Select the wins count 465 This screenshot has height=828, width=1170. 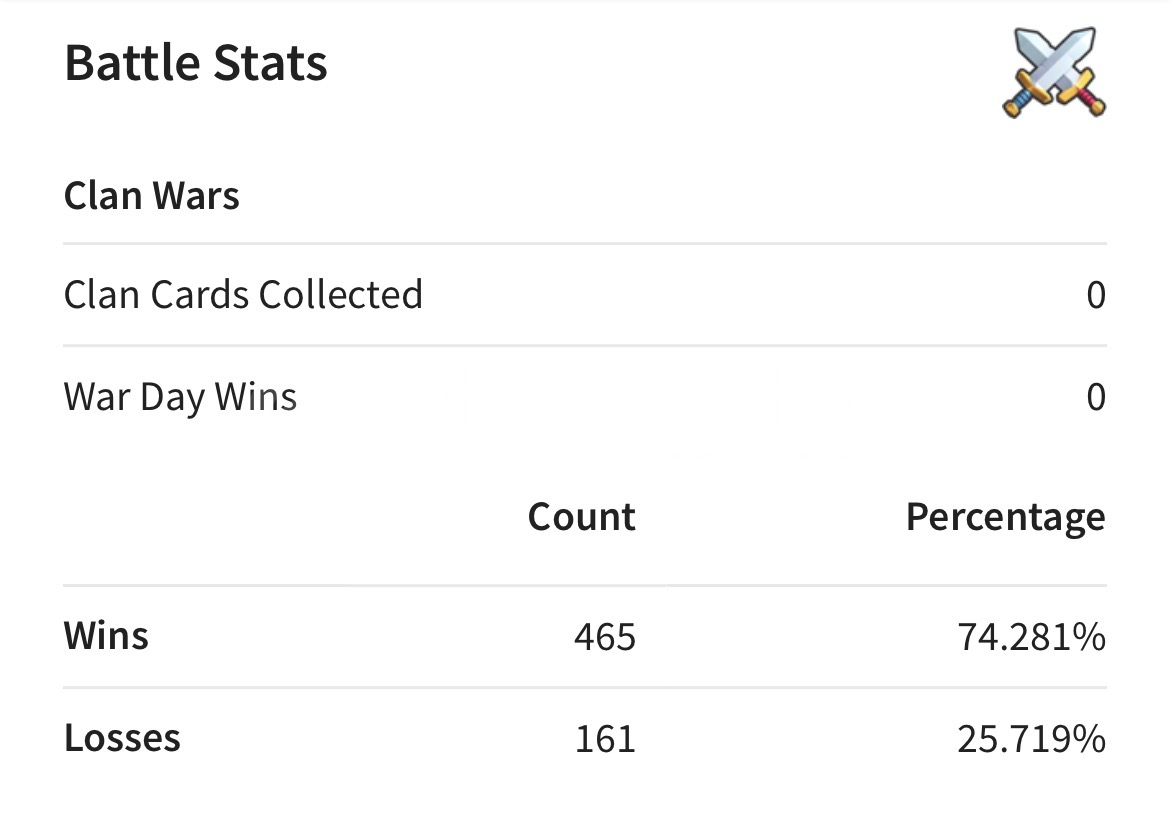pos(605,637)
